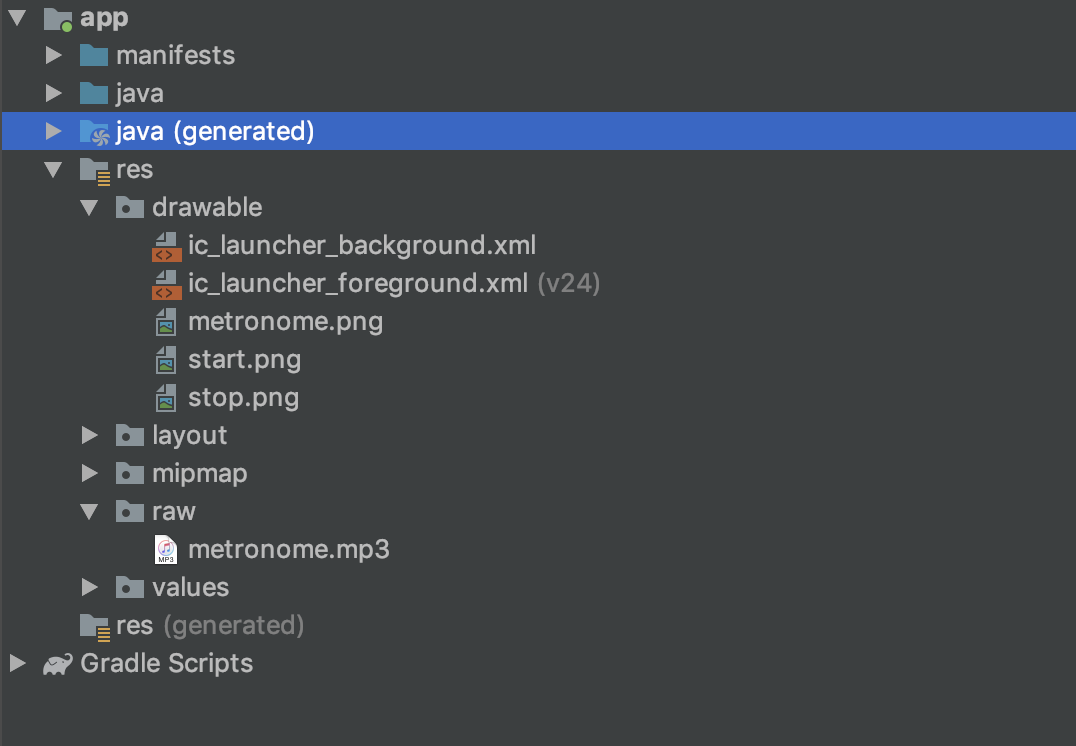This screenshot has height=746, width=1076.
Task: Click the res (generated) folder icon
Action: 94,625
